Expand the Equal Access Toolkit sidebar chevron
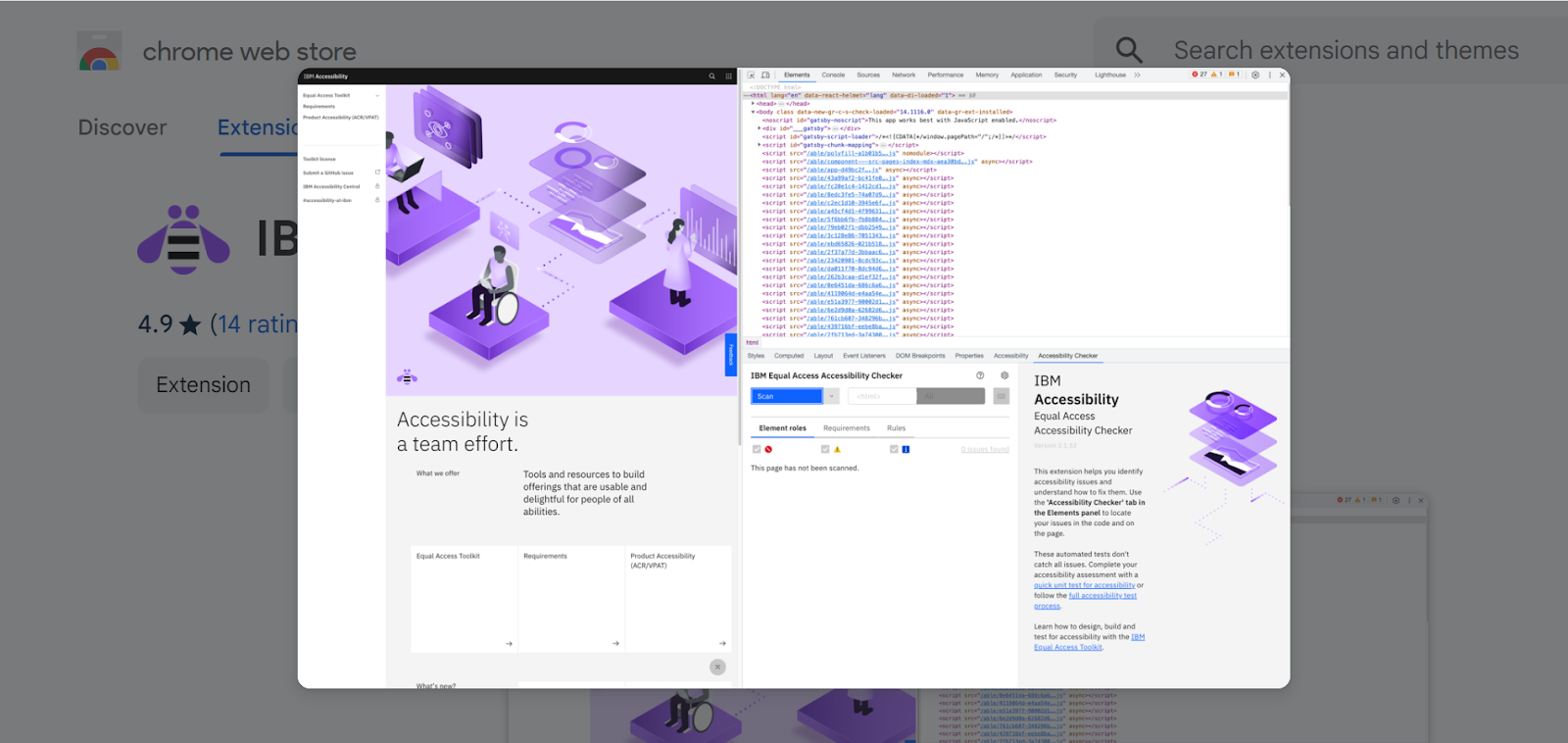This screenshot has height=743, width=1568. (x=377, y=95)
